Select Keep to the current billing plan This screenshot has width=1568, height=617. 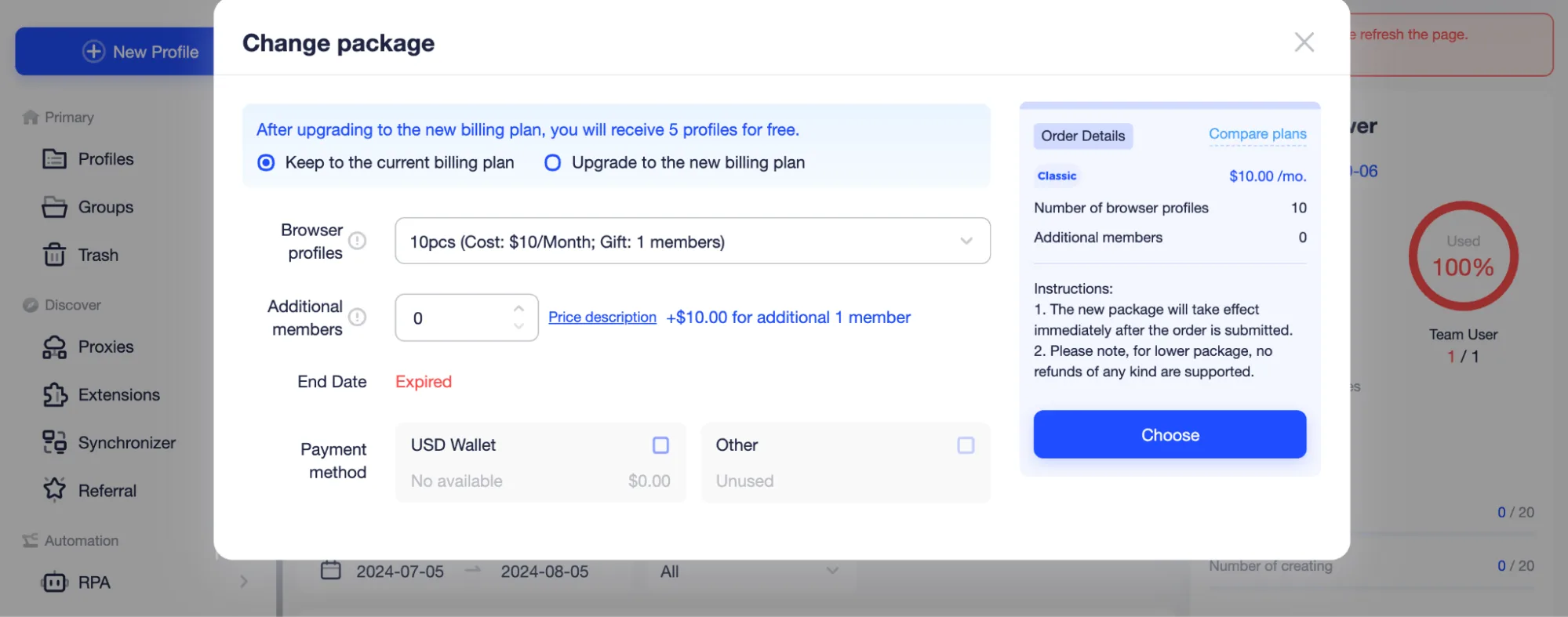click(266, 162)
